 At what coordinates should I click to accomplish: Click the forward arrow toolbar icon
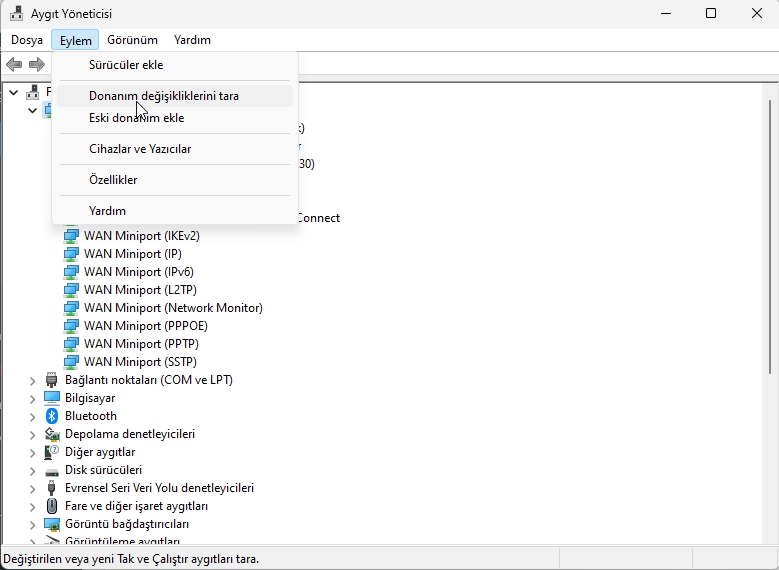[x=37, y=64]
